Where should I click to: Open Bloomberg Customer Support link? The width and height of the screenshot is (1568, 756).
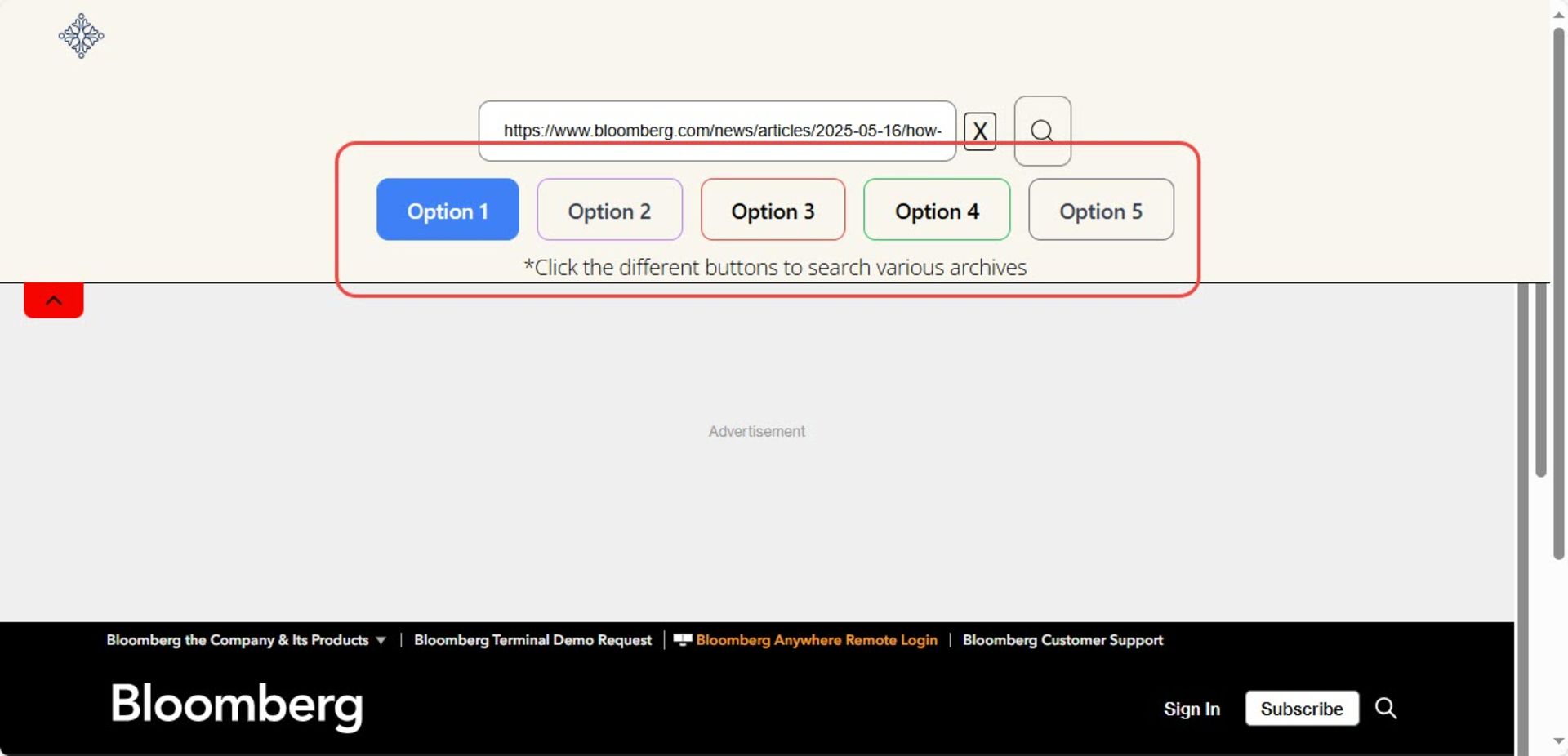pyautogui.click(x=1062, y=640)
